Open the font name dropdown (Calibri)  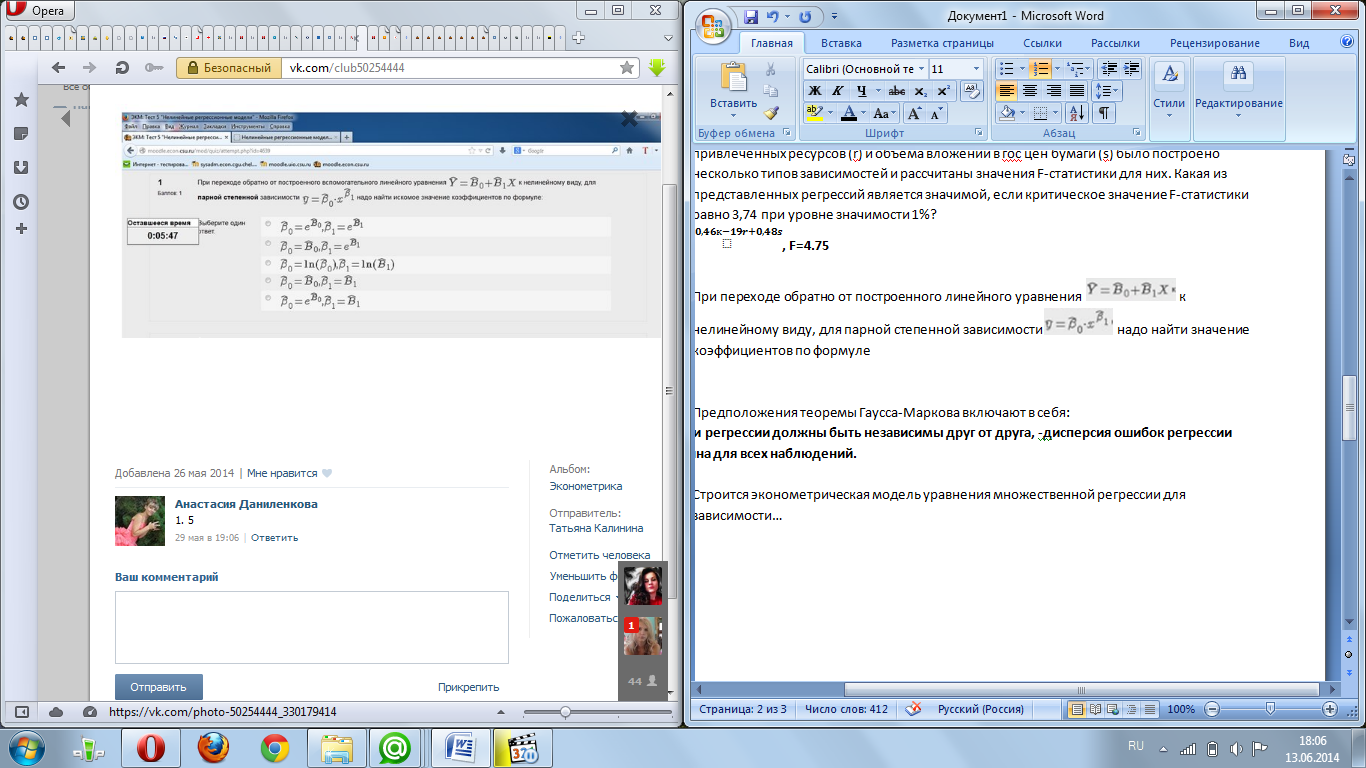[921, 69]
